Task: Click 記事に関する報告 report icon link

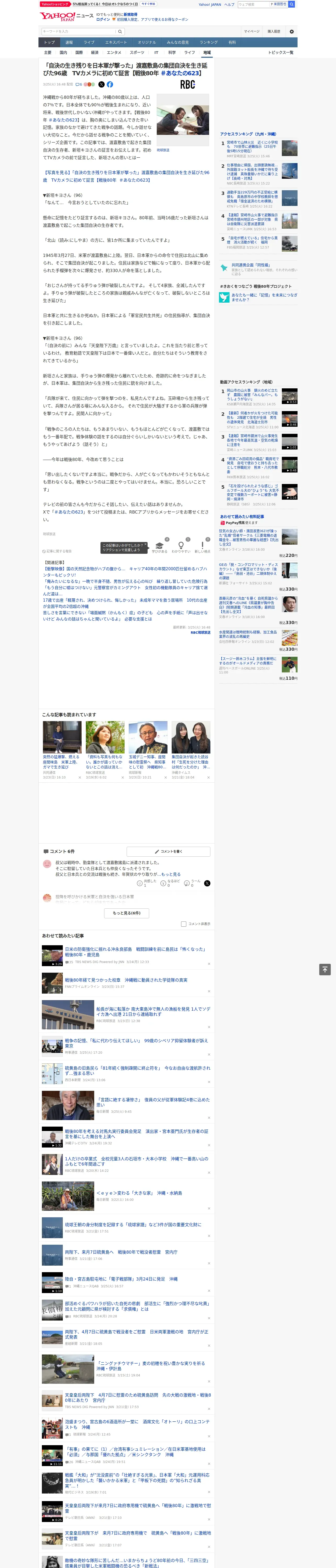Action: pyautogui.click(x=57, y=551)
